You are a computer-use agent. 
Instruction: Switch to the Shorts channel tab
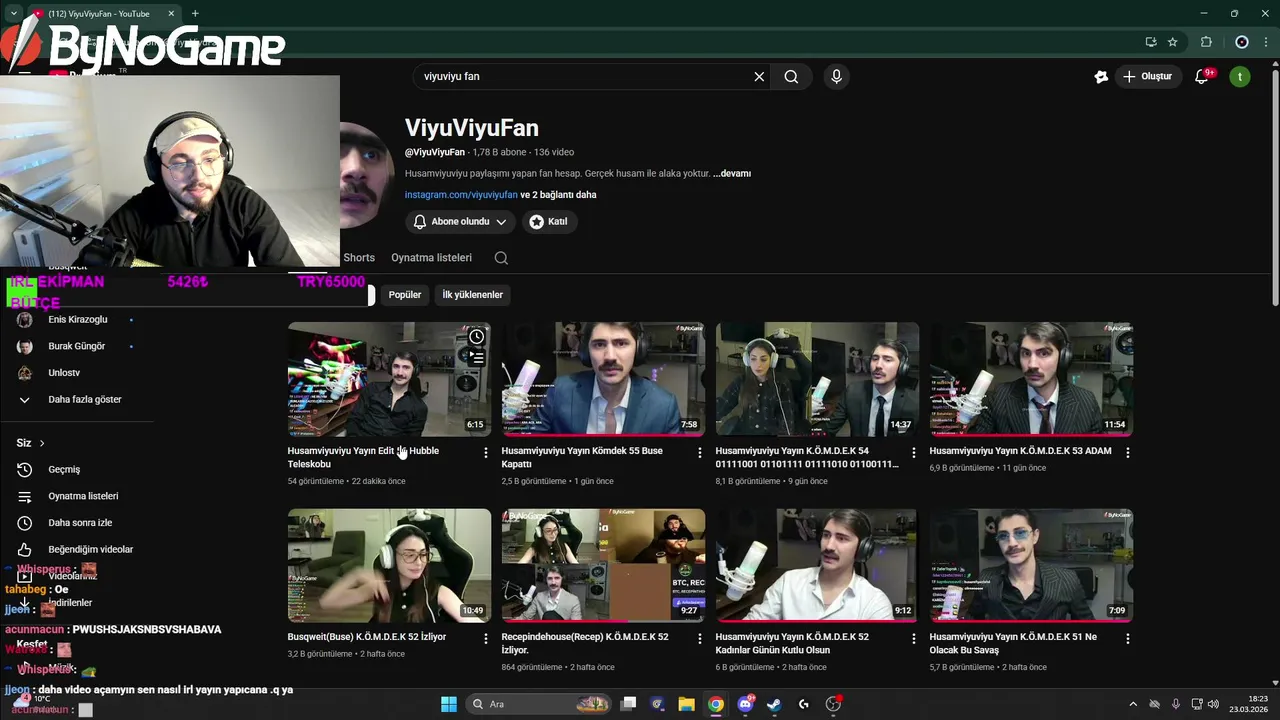click(359, 258)
